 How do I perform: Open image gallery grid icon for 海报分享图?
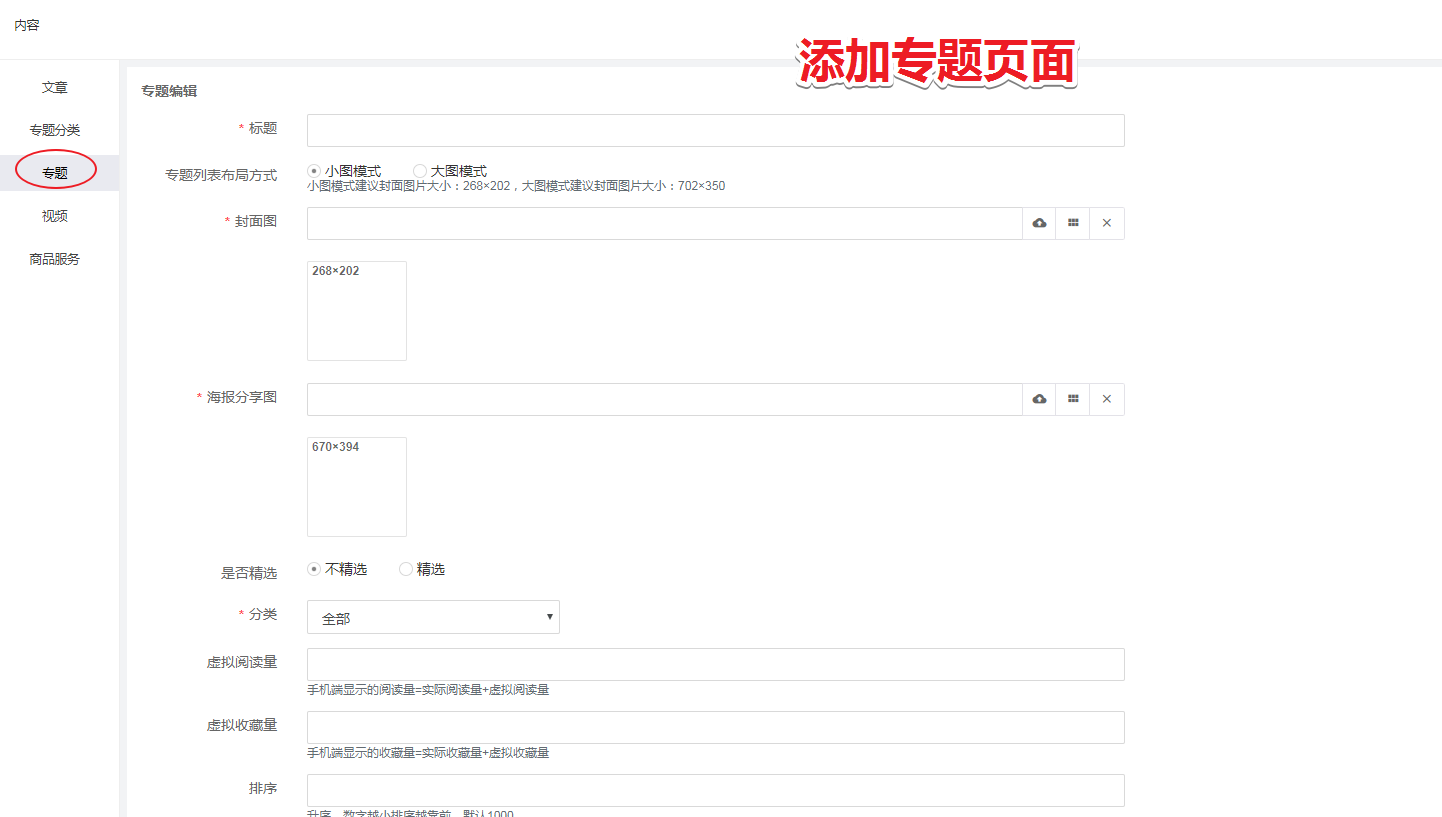(x=1073, y=399)
